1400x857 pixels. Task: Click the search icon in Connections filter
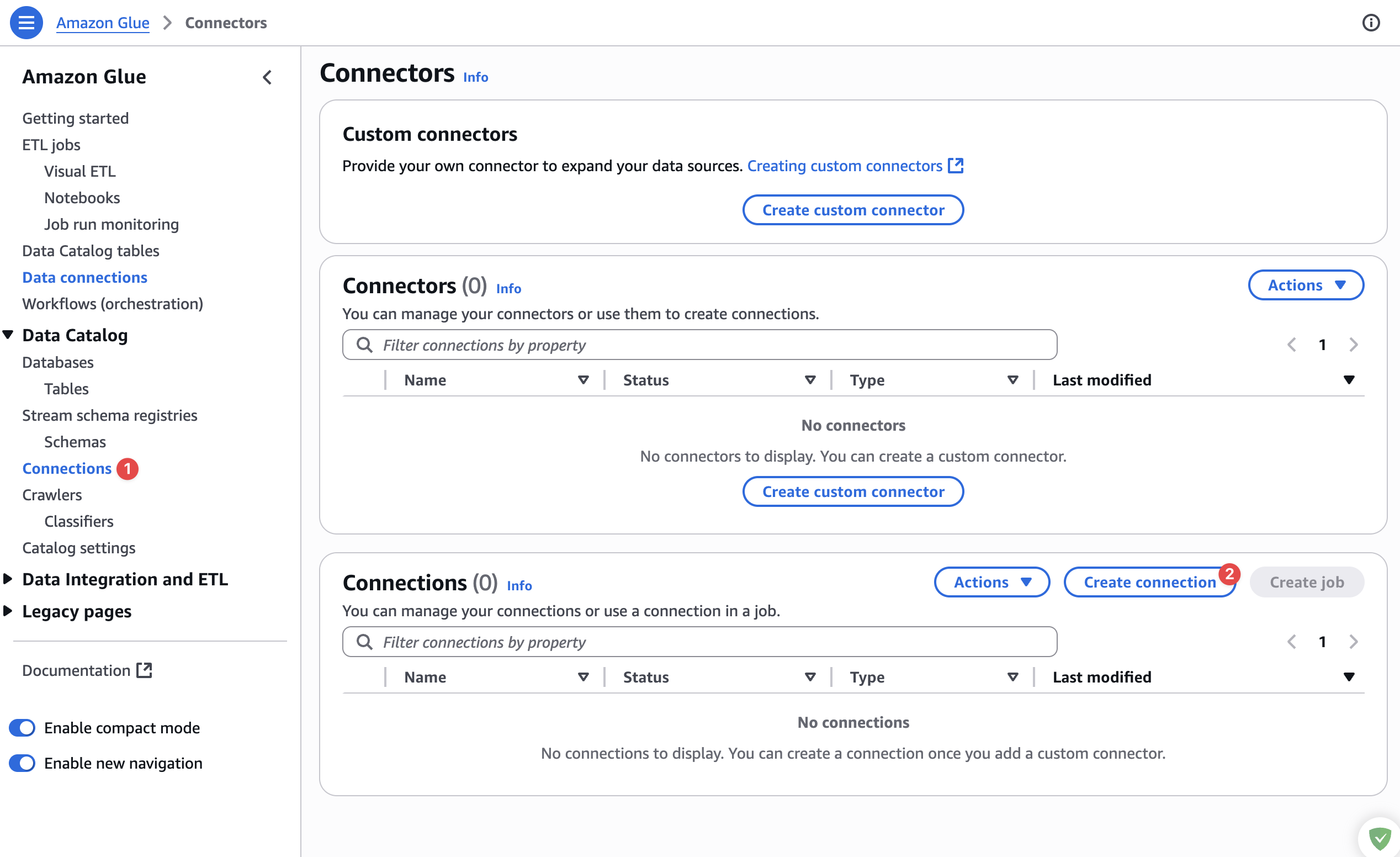coord(364,642)
